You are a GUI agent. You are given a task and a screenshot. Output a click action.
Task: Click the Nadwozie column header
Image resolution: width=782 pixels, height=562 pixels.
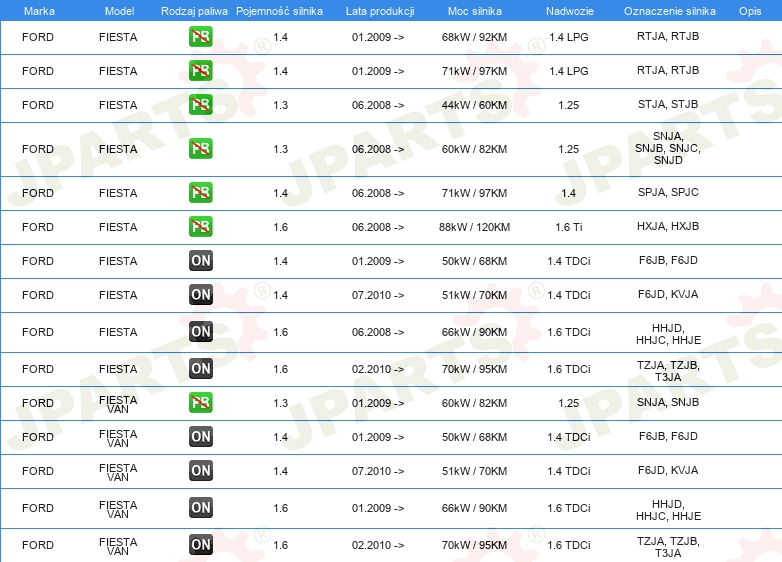(570, 11)
